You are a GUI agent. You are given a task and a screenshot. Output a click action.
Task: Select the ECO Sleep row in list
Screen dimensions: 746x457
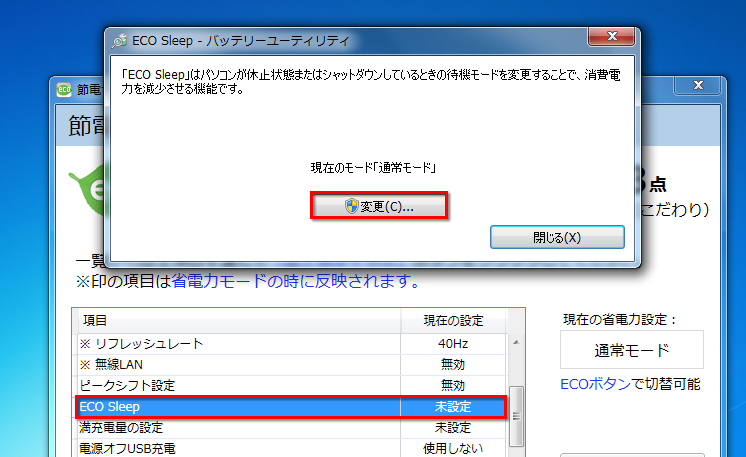(291, 407)
